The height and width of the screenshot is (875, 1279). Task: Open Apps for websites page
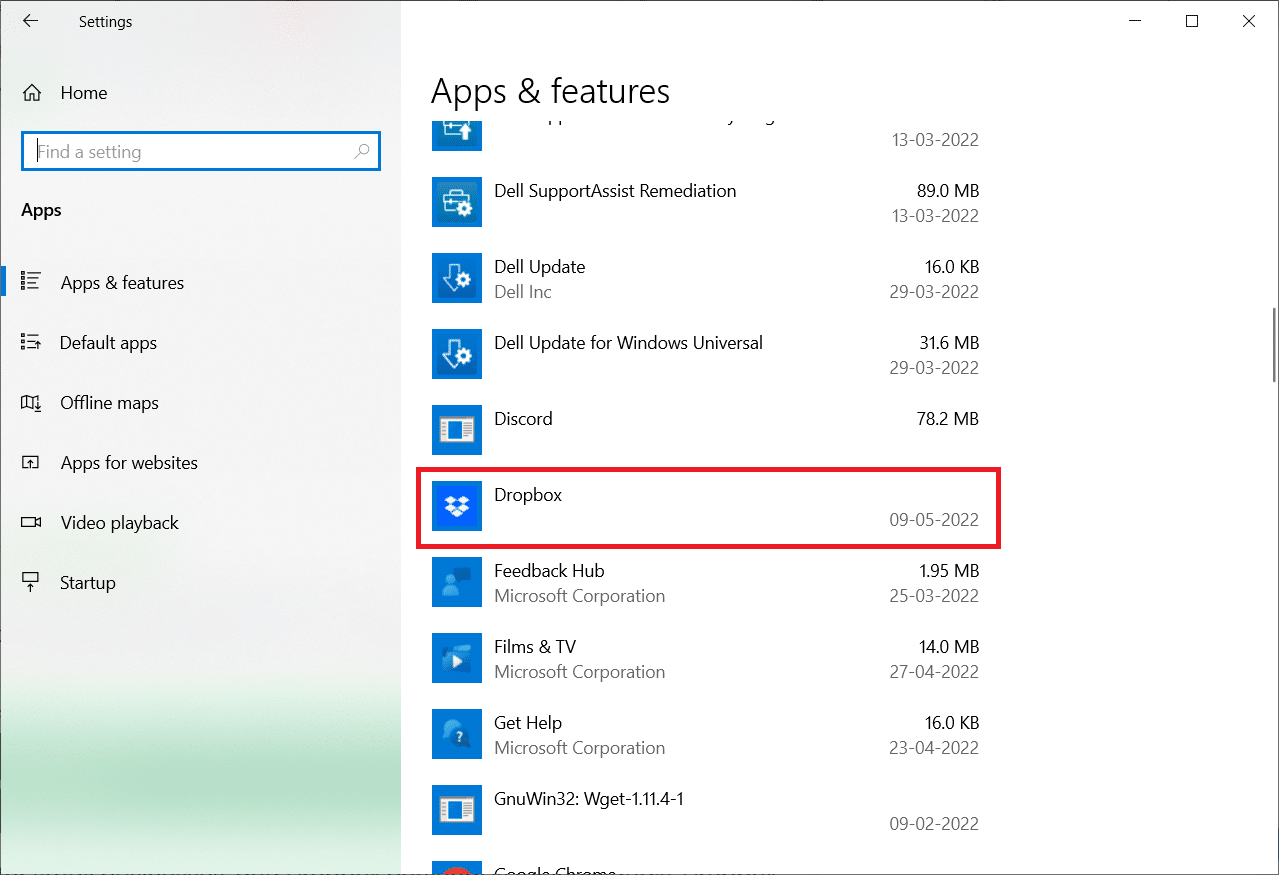pyautogui.click(x=200, y=462)
